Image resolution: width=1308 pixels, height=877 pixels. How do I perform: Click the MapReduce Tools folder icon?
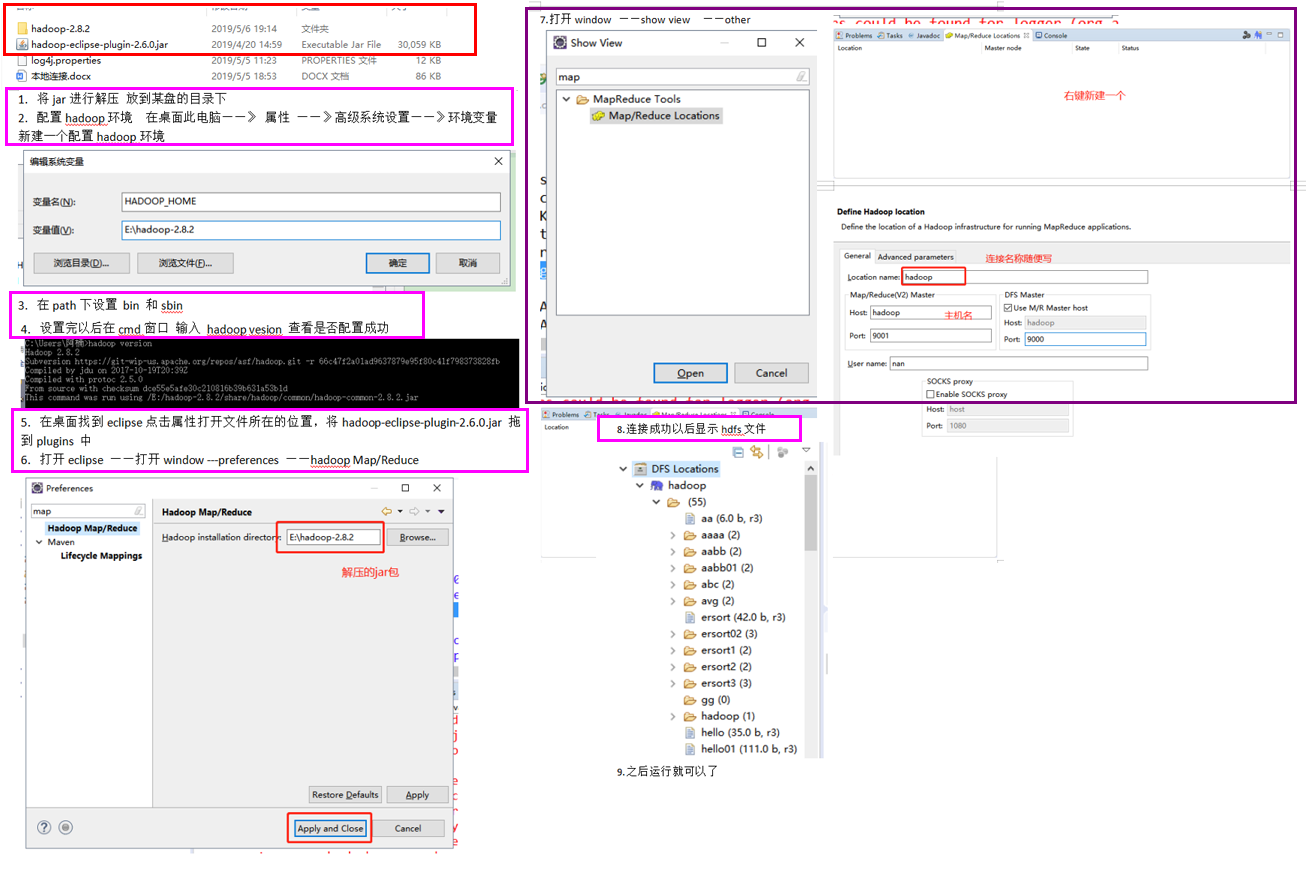tap(583, 99)
